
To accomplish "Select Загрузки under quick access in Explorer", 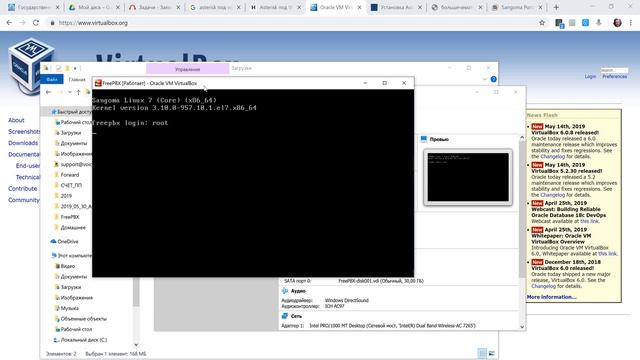I will (70, 133).
